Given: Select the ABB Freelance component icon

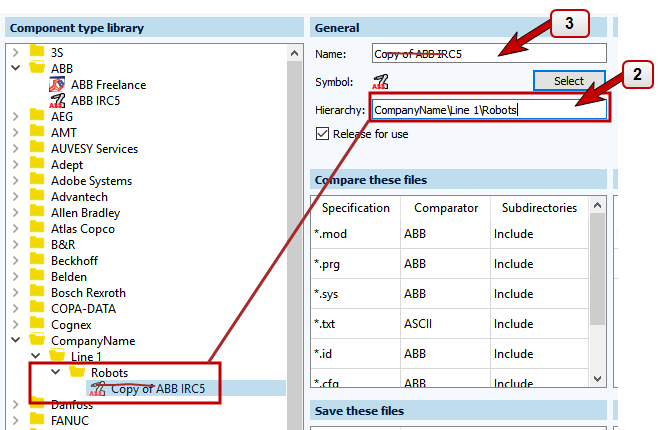Looking at the screenshot, I should [x=57, y=85].
